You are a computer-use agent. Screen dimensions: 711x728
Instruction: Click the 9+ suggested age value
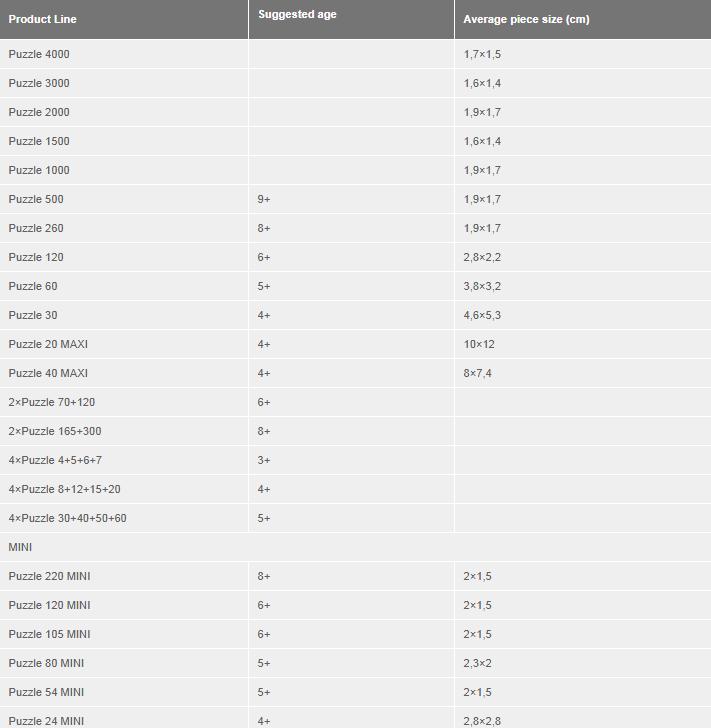click(264, 199)
